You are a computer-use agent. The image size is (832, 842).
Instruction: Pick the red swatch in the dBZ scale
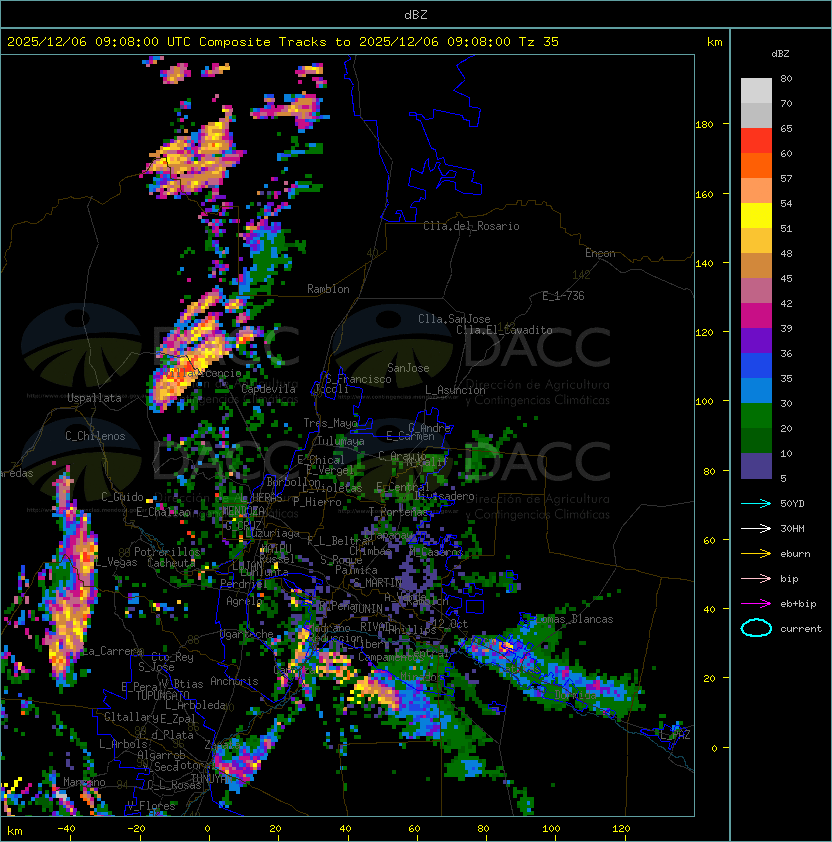(756, 140)
